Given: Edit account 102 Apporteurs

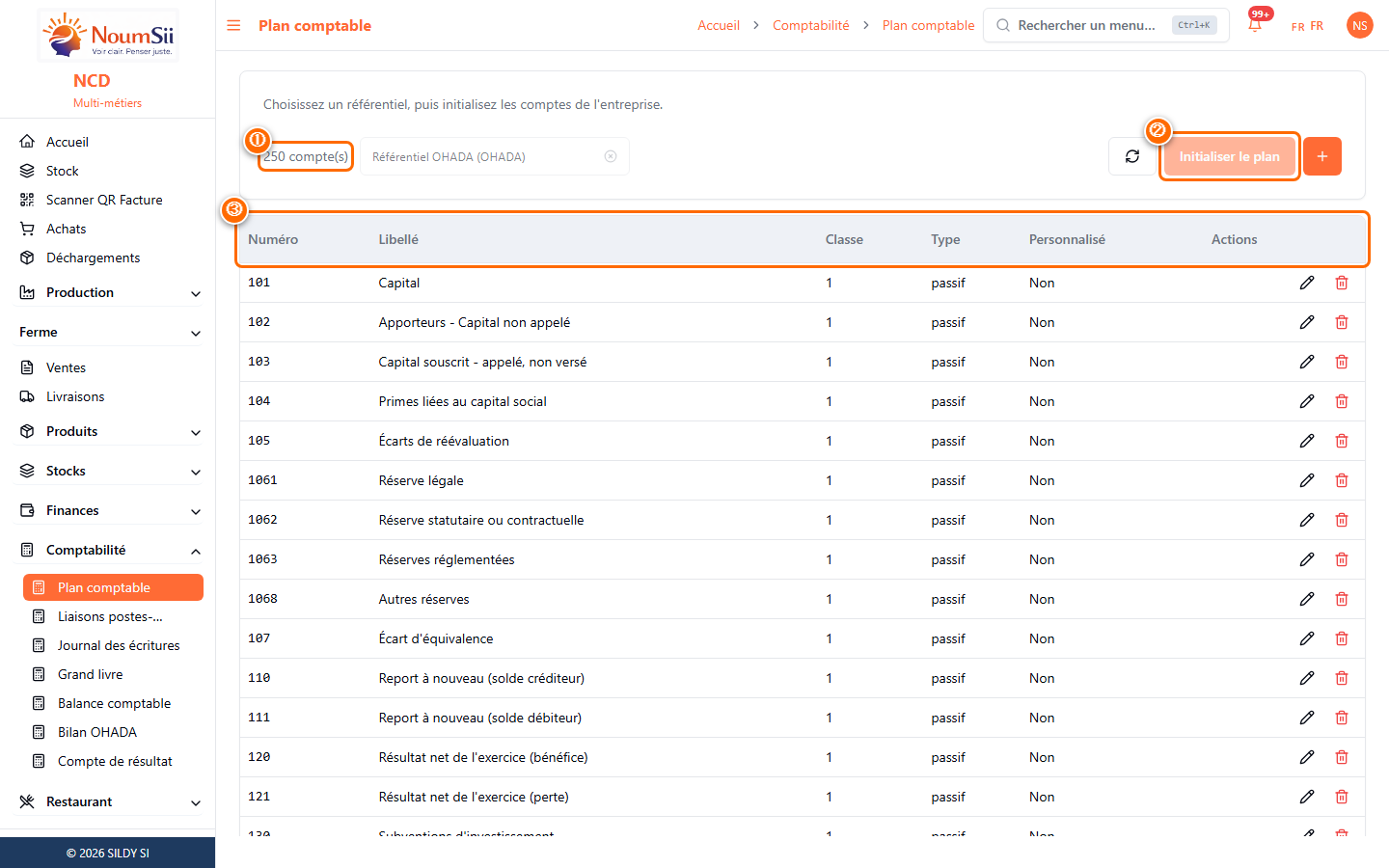Looking at the screenshot, I should tap(1307, 322).
